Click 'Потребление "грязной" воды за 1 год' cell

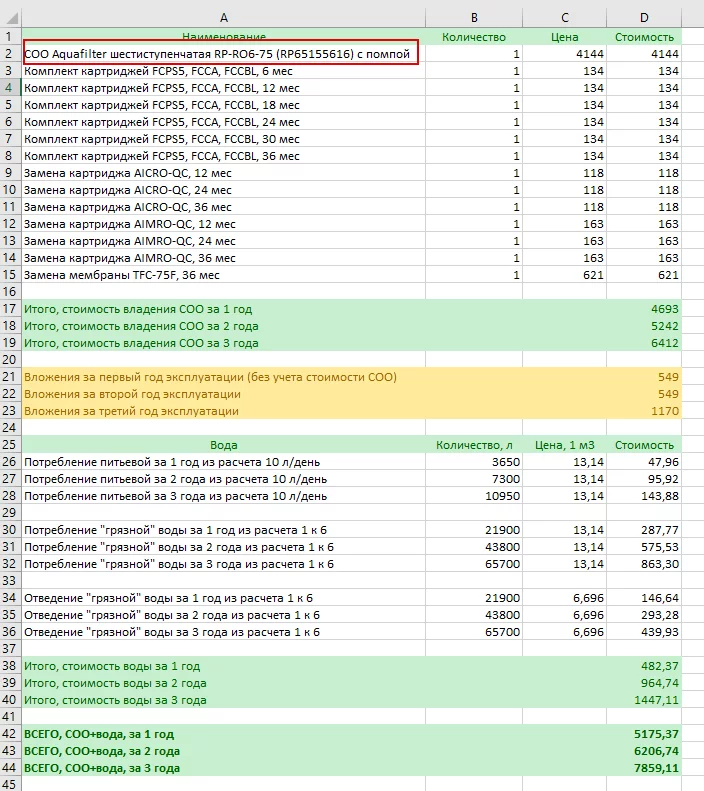[223, 530]
